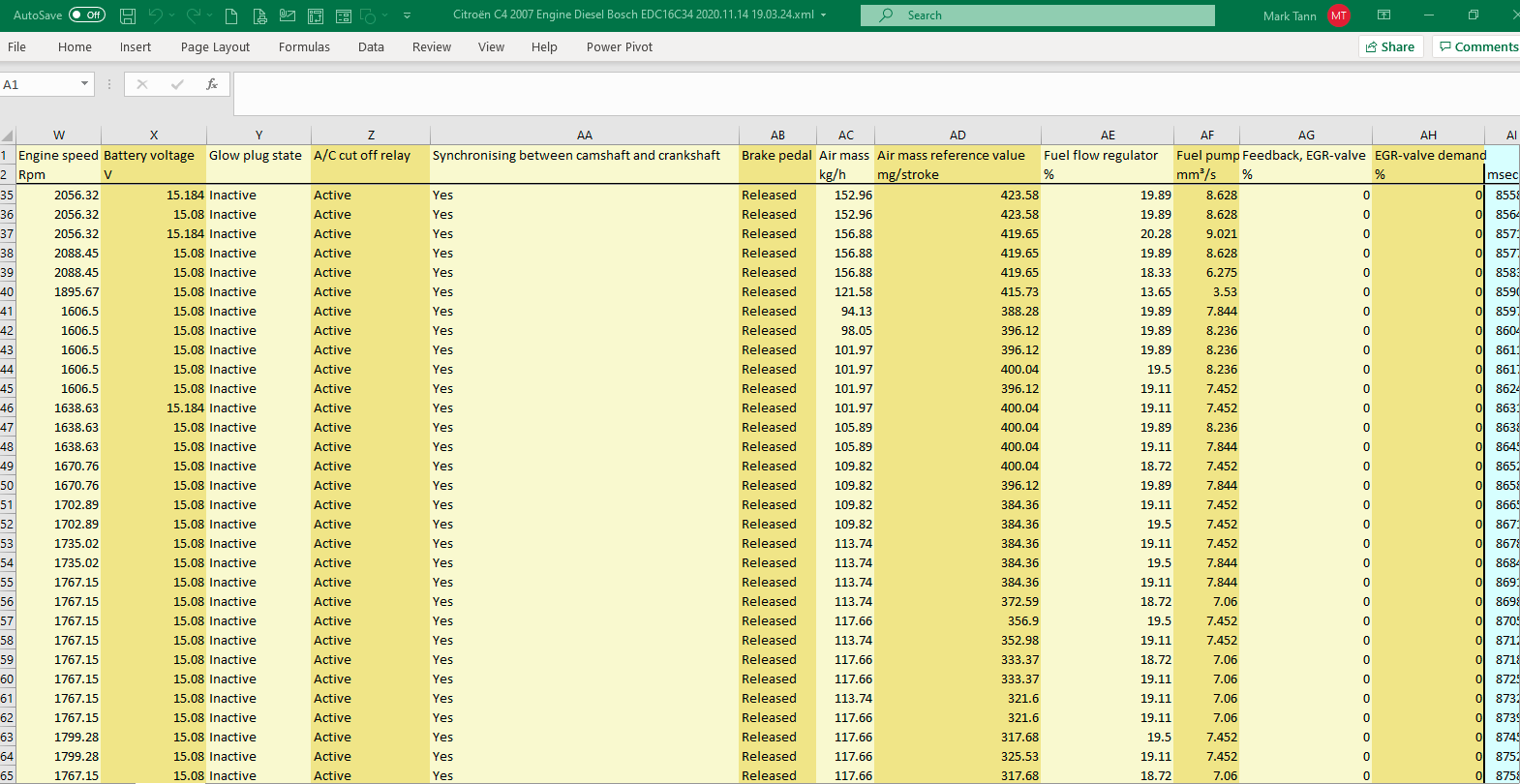Click the formula bar input area
Viewport: 1520px width, 784px height.
[x=876, y=93]
